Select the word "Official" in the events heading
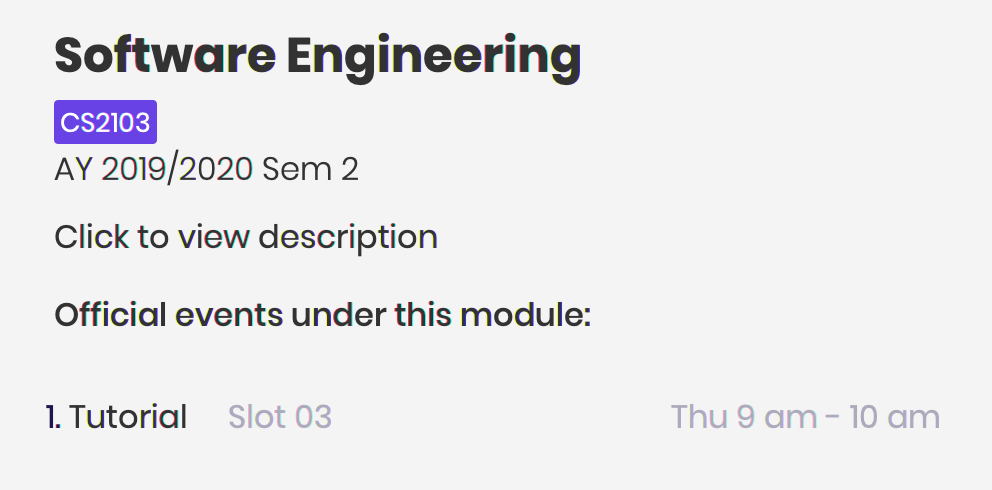The image size is (992, 490). coord(111,315)
